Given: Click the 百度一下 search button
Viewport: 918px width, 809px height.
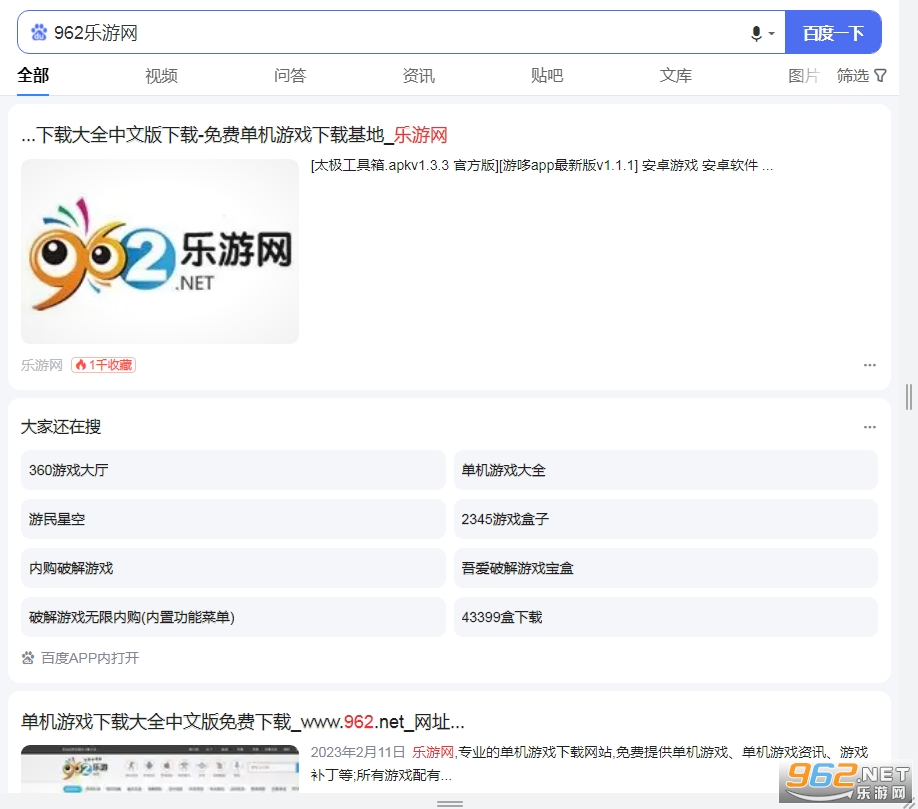Looking at the screenshot, I should (833, 32).
